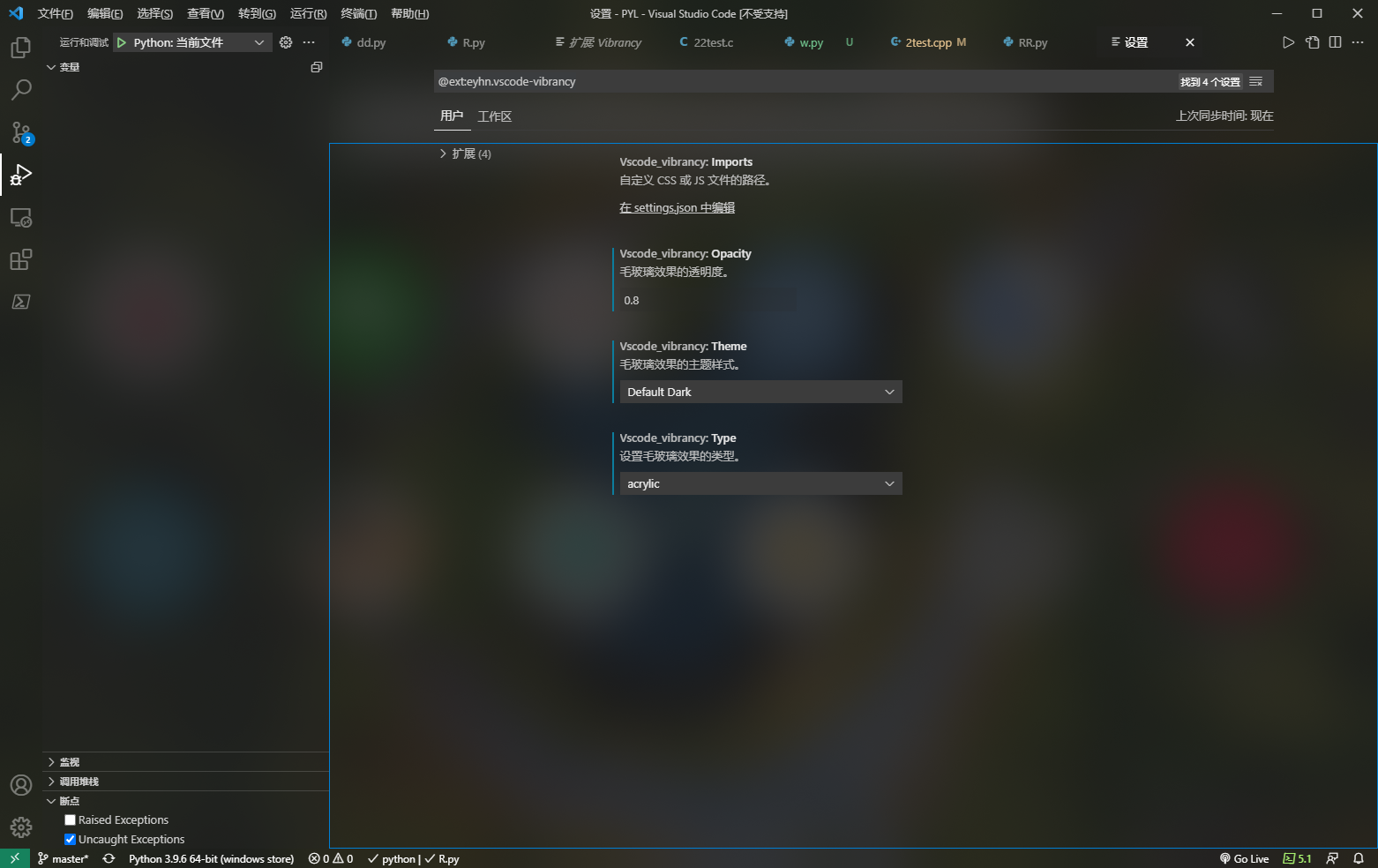Click the Opacity value input field
The image size is (1378, 868).
706,301
